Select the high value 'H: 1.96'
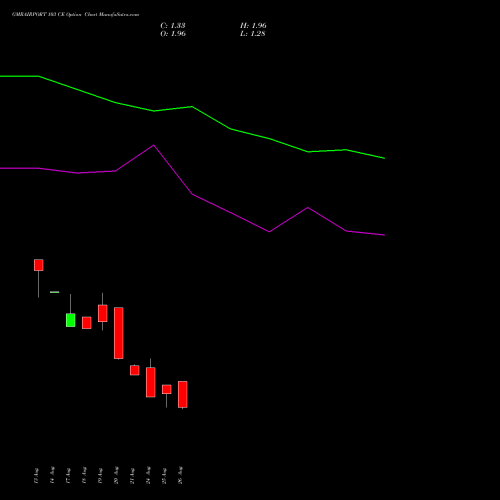Viewport: 500px width, 500px height. coord(253,26)
